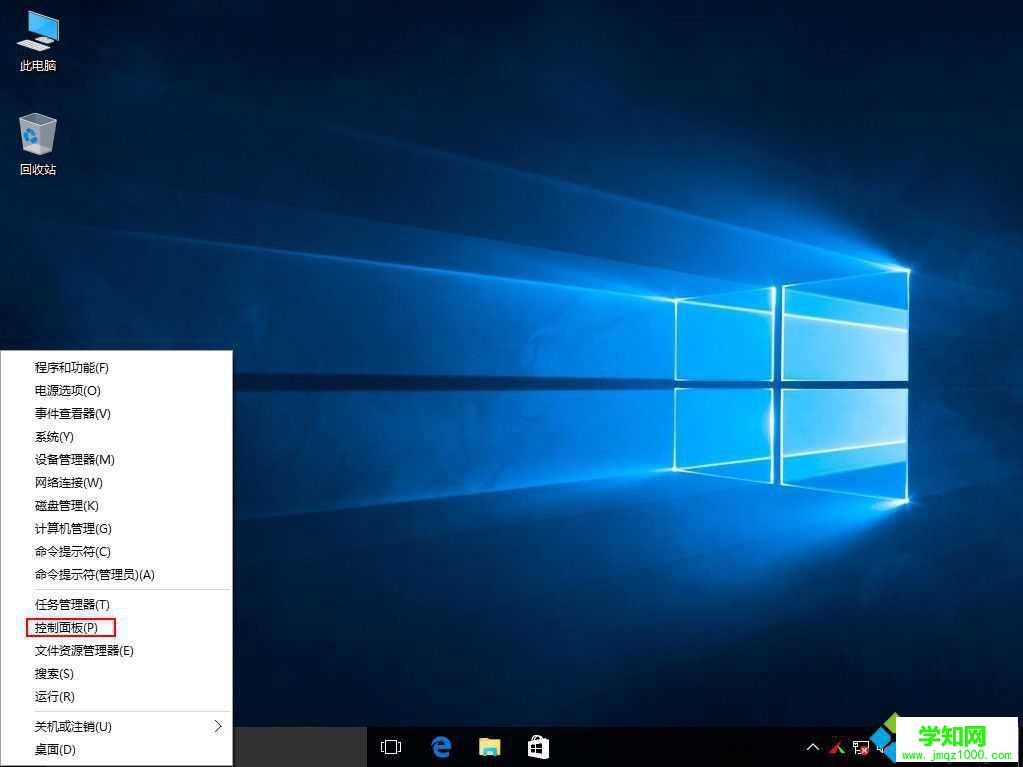This screenshot has width=1023, height=767.
Task: Open the Store app from taskbar
Action: click(x=538, y=747)
